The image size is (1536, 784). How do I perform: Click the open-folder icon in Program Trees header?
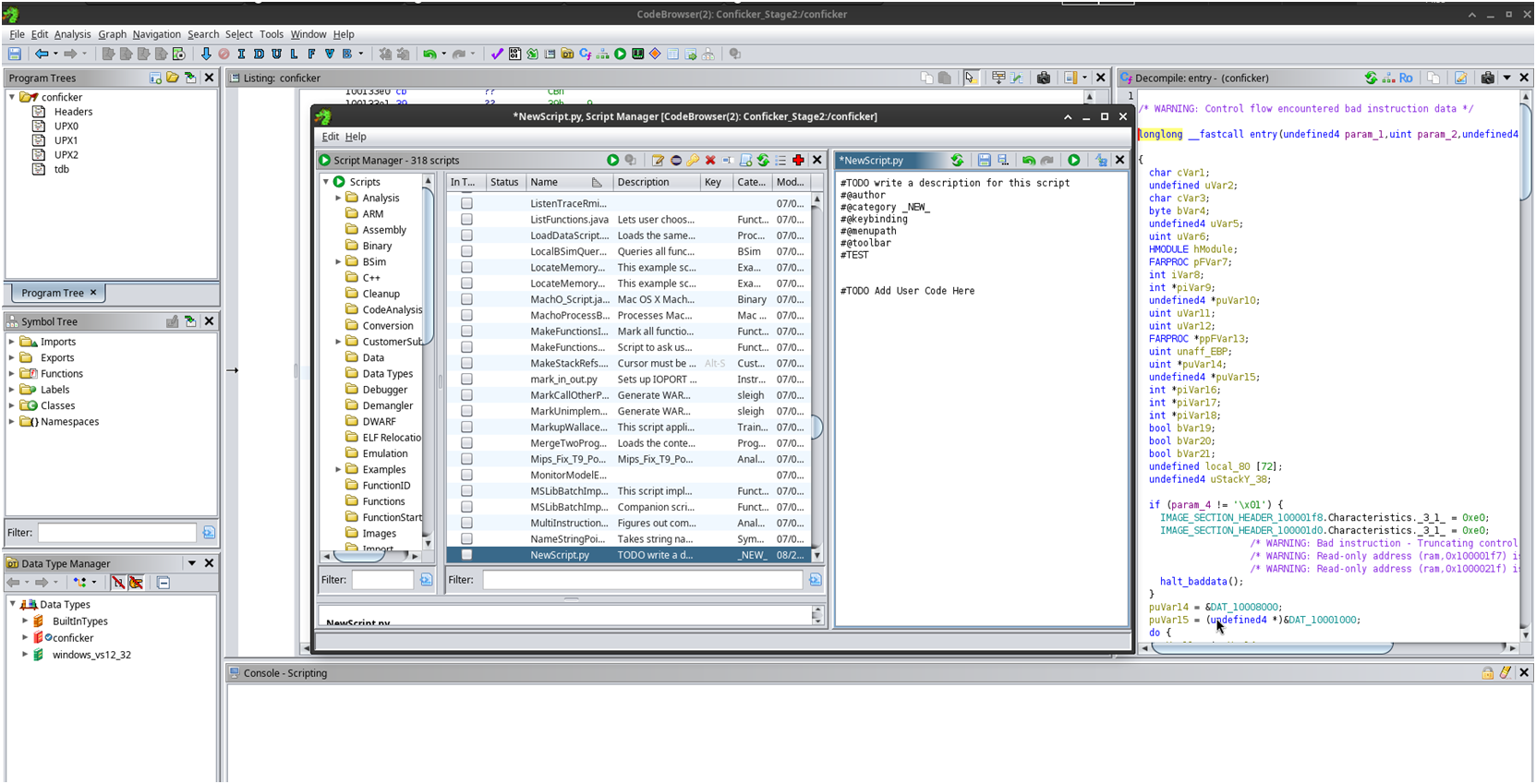[173, 78]
